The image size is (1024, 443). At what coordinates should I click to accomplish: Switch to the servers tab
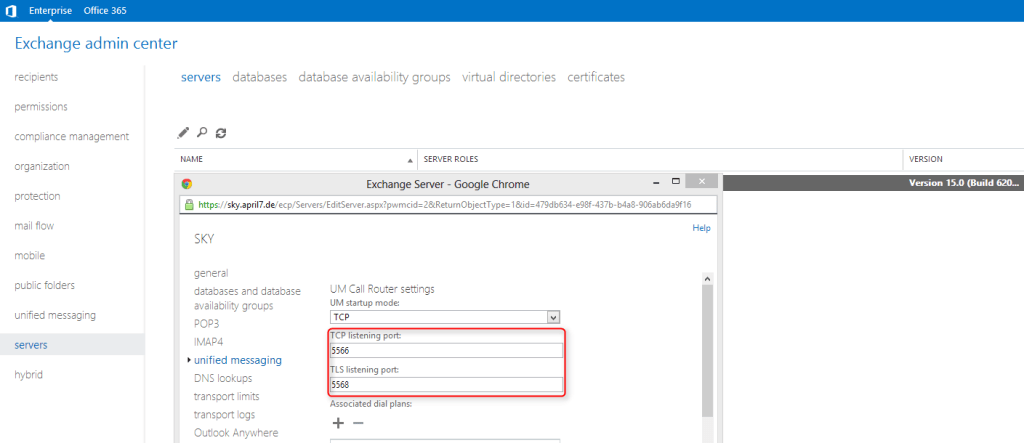200,77
